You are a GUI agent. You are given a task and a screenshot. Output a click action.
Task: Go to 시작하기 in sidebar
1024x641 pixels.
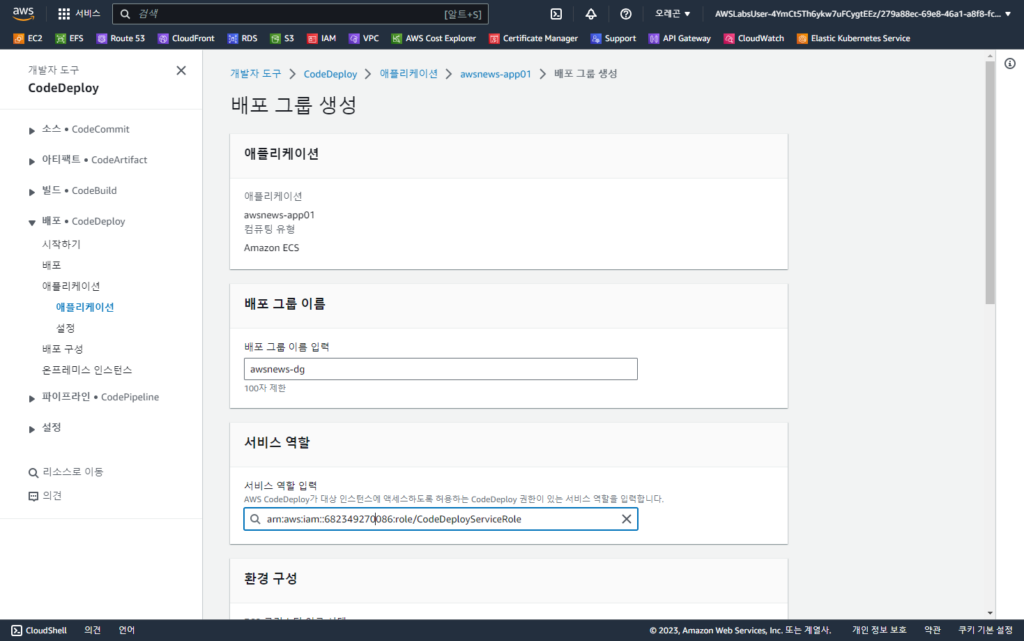coord(61,244)
